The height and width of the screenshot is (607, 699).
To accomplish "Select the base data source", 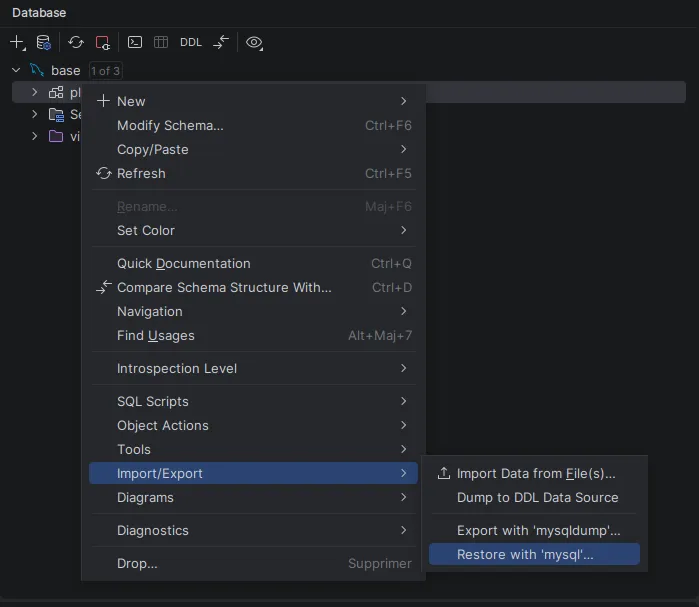I will point(66,70).
